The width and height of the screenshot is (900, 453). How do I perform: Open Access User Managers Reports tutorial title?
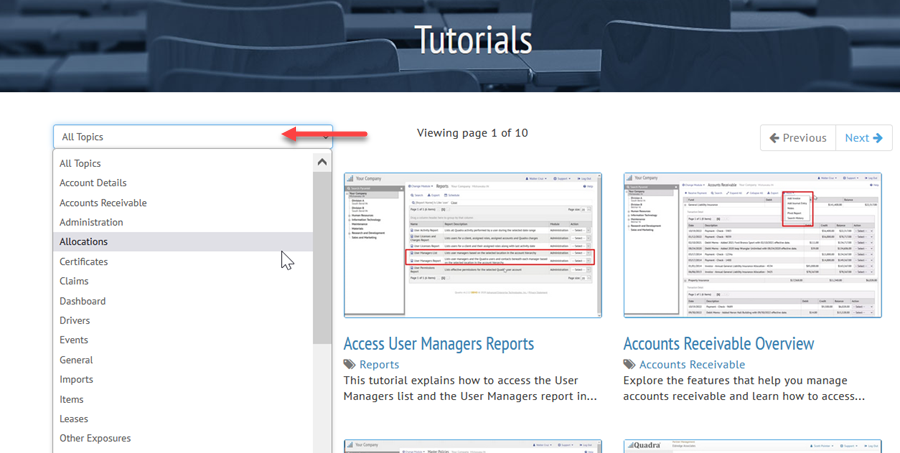[x=438, y=343]
